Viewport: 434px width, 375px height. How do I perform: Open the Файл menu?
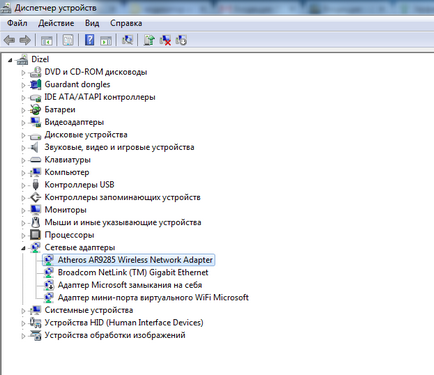17,23
